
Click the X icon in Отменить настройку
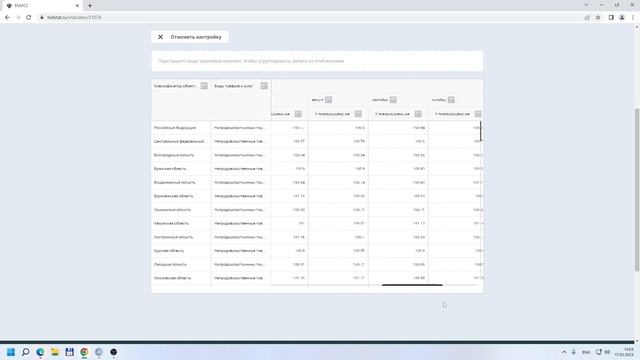(x=160, y=37)
